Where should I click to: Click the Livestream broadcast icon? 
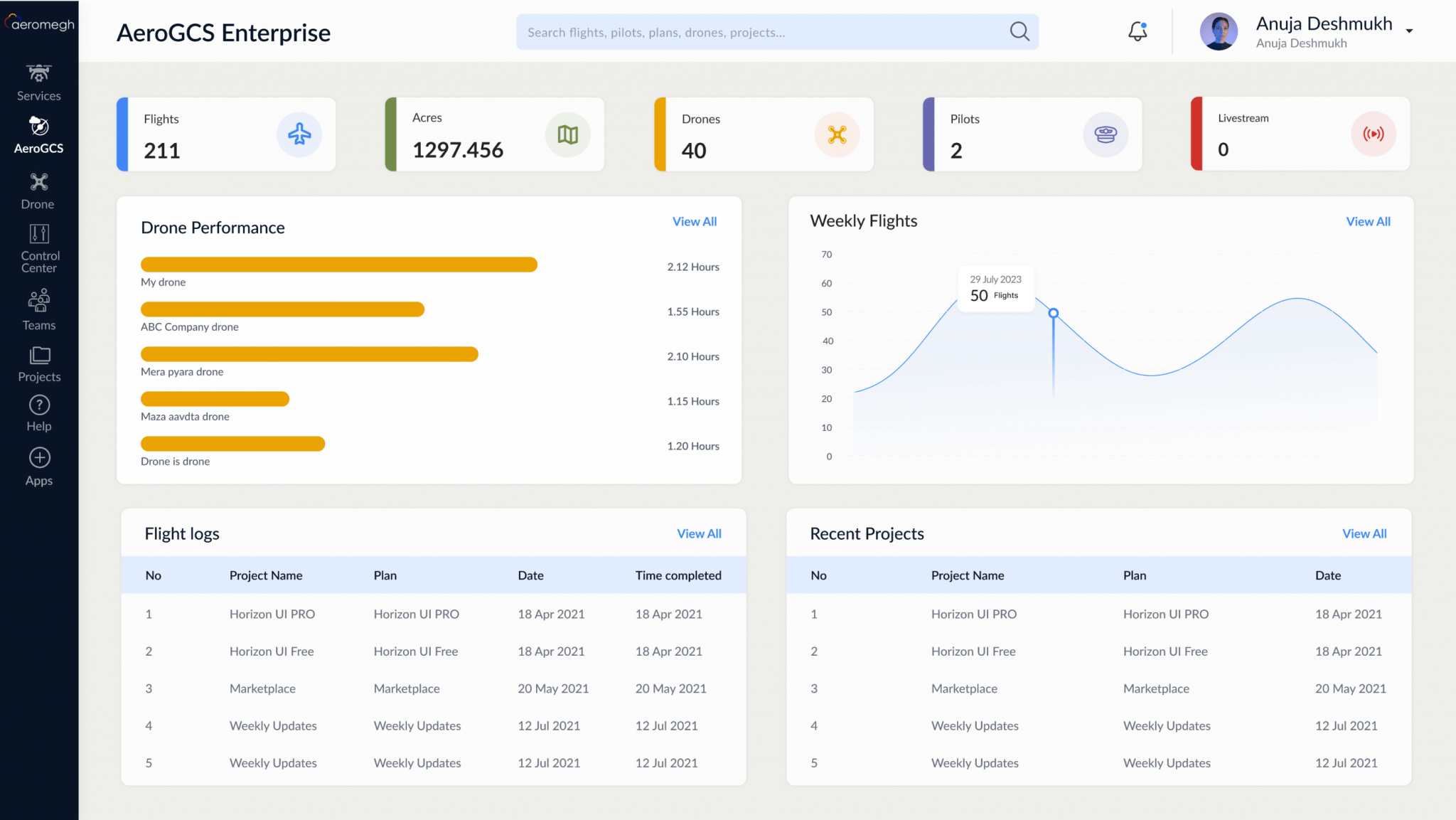pos(1373,134)
